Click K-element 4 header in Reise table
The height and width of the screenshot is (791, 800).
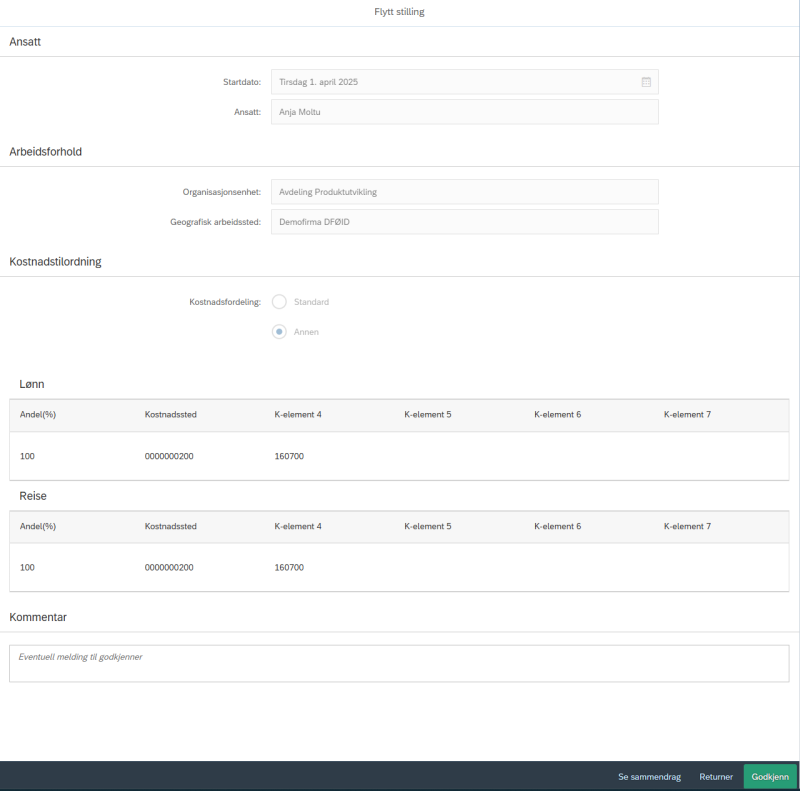(x=298, y=526)
